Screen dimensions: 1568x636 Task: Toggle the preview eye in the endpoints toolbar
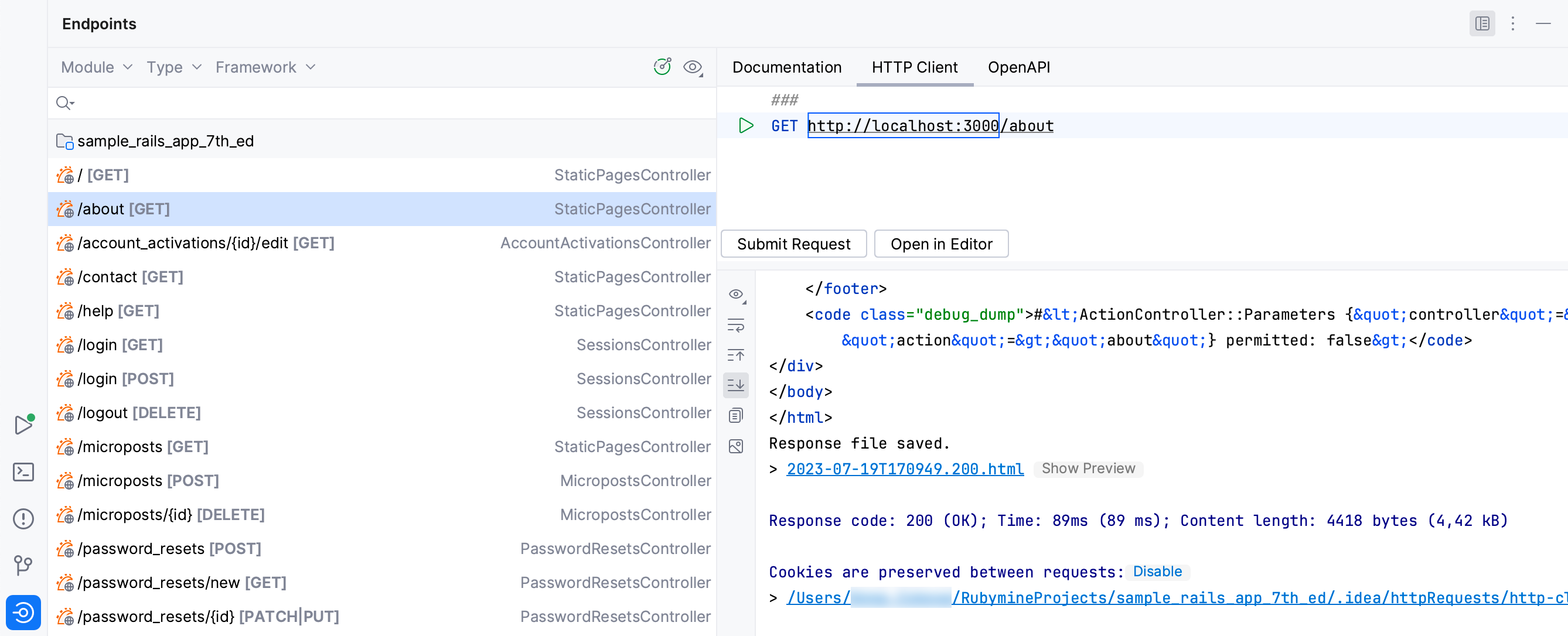[x=692, y=67]
